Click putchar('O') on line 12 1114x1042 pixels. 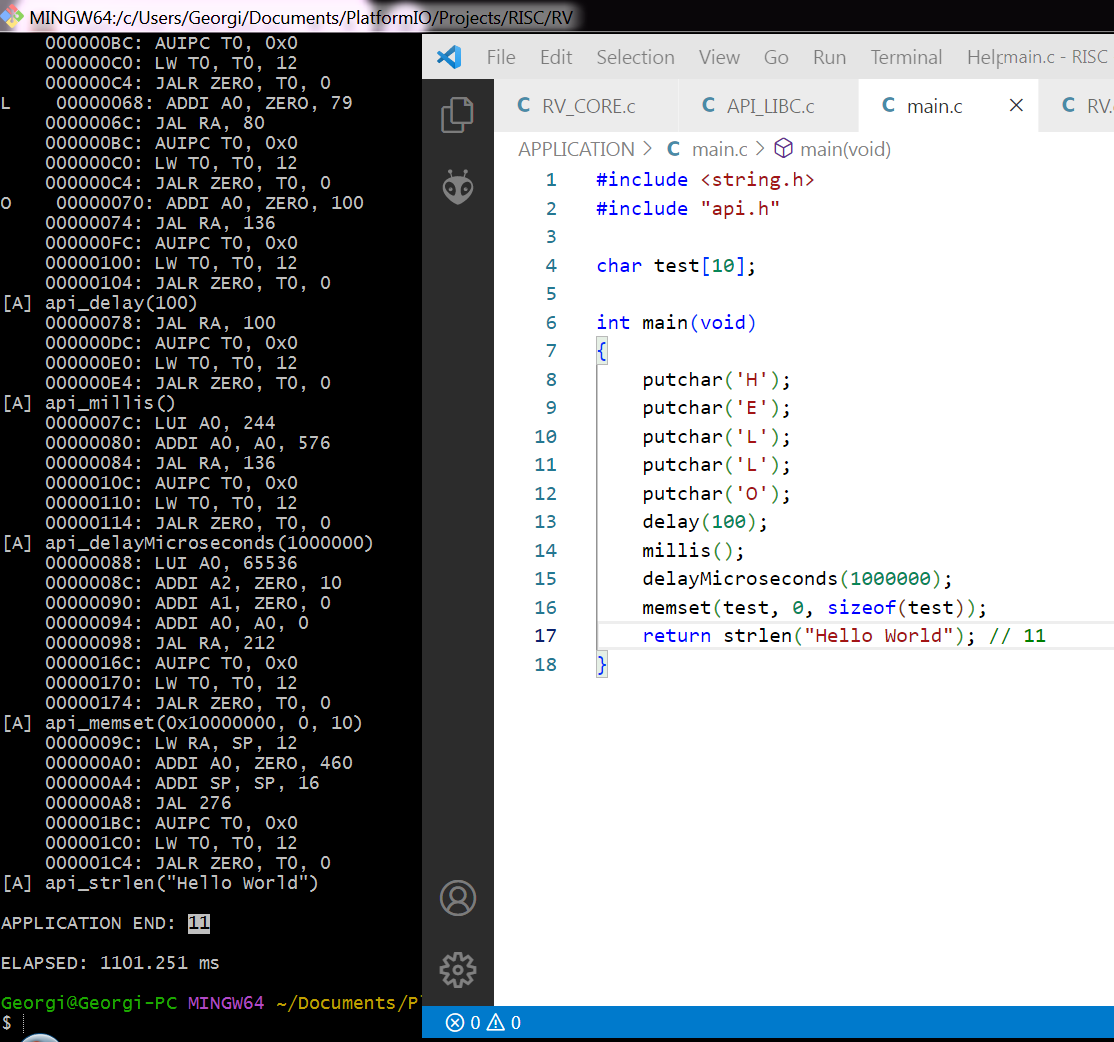pyautogui.click(x=716, y=494)
